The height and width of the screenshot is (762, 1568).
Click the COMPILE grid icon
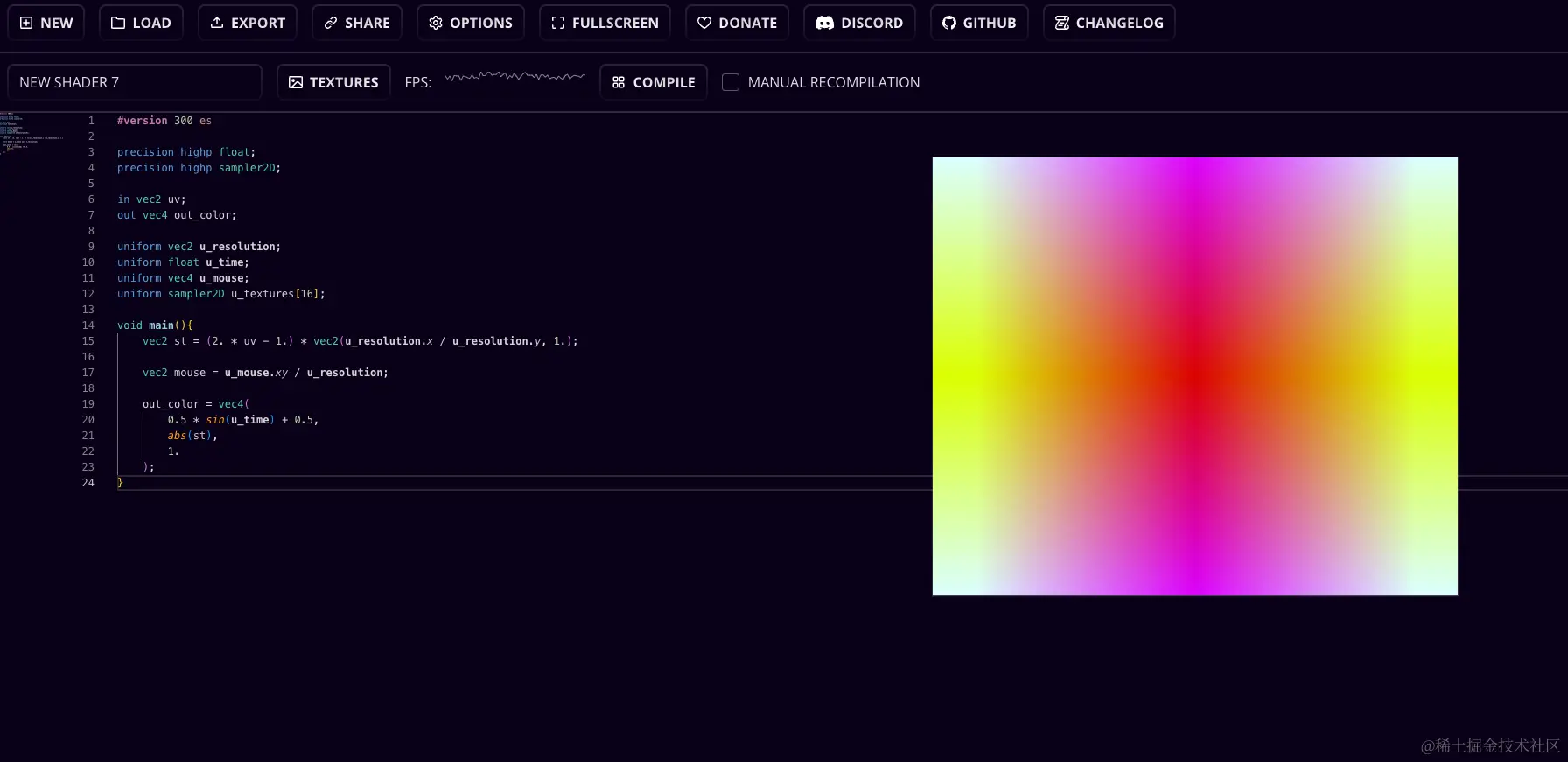point(619,82)
